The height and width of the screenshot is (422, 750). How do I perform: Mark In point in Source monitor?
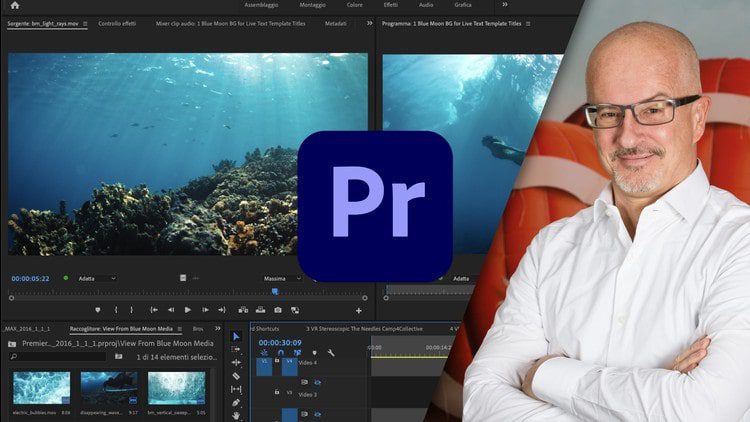coord(116,310)
